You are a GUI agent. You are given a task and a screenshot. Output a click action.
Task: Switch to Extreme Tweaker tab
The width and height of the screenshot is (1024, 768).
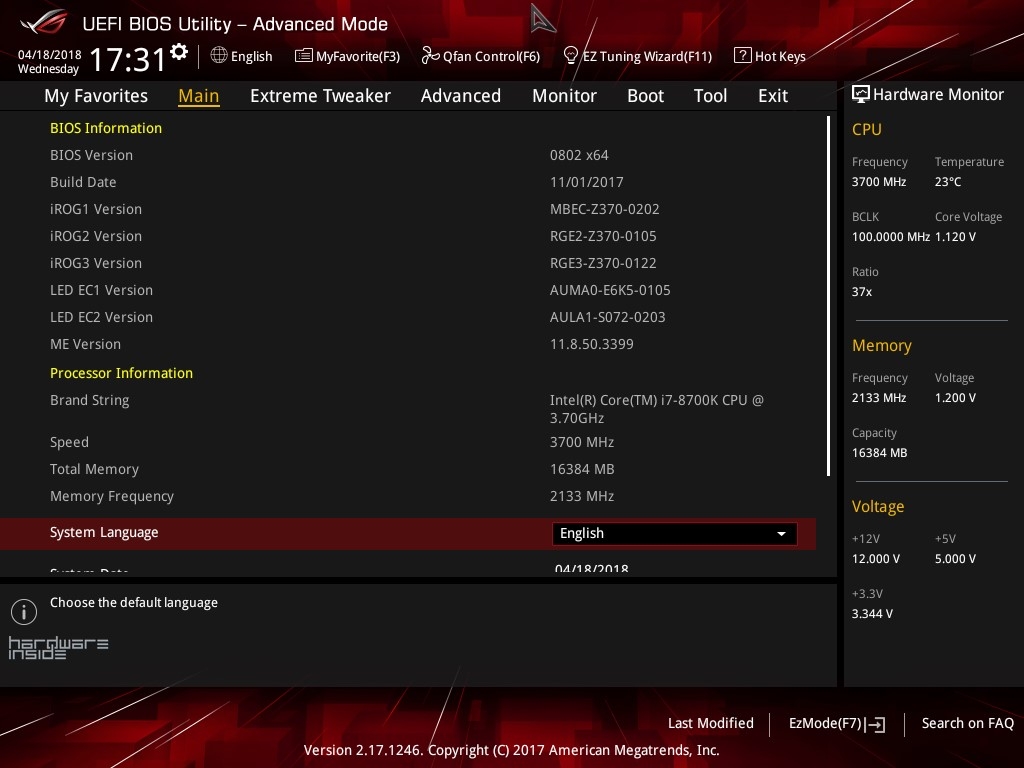pos(320,96)
